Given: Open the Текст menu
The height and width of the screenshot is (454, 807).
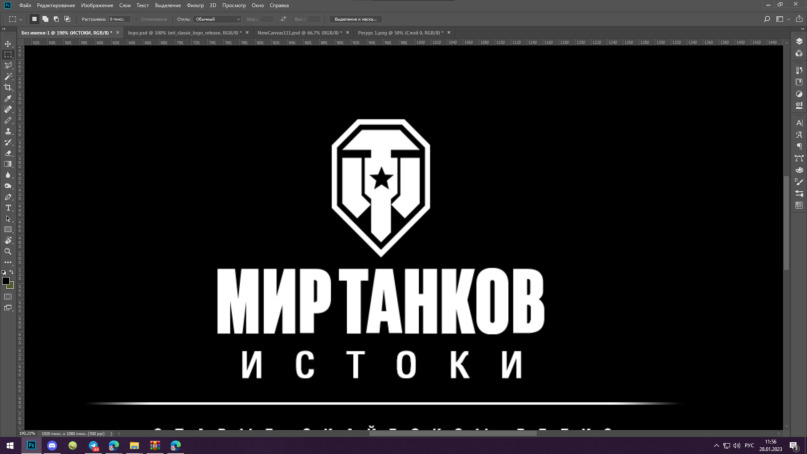Looking at the screenshot, I should [x=142, y=5].
